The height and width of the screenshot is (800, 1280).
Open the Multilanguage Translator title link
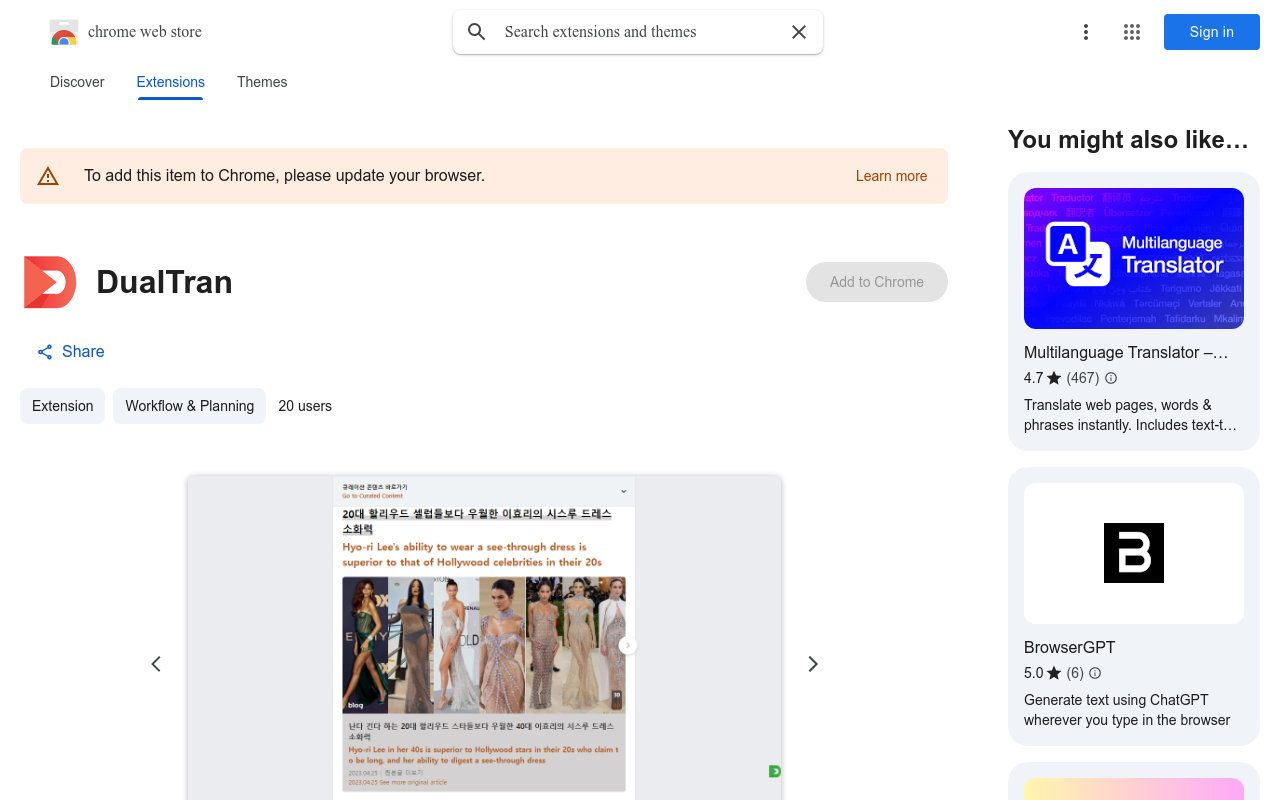point(1126,352)
